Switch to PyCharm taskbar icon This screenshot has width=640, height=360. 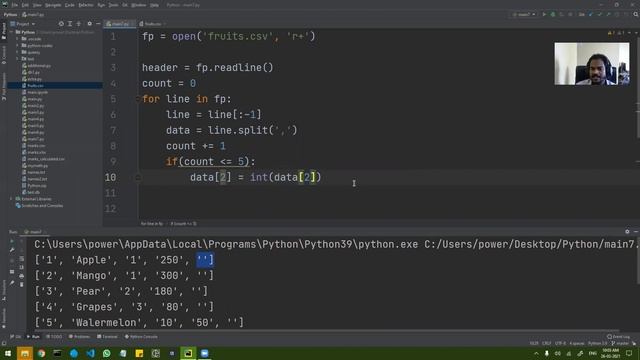[x=188, y=353]
